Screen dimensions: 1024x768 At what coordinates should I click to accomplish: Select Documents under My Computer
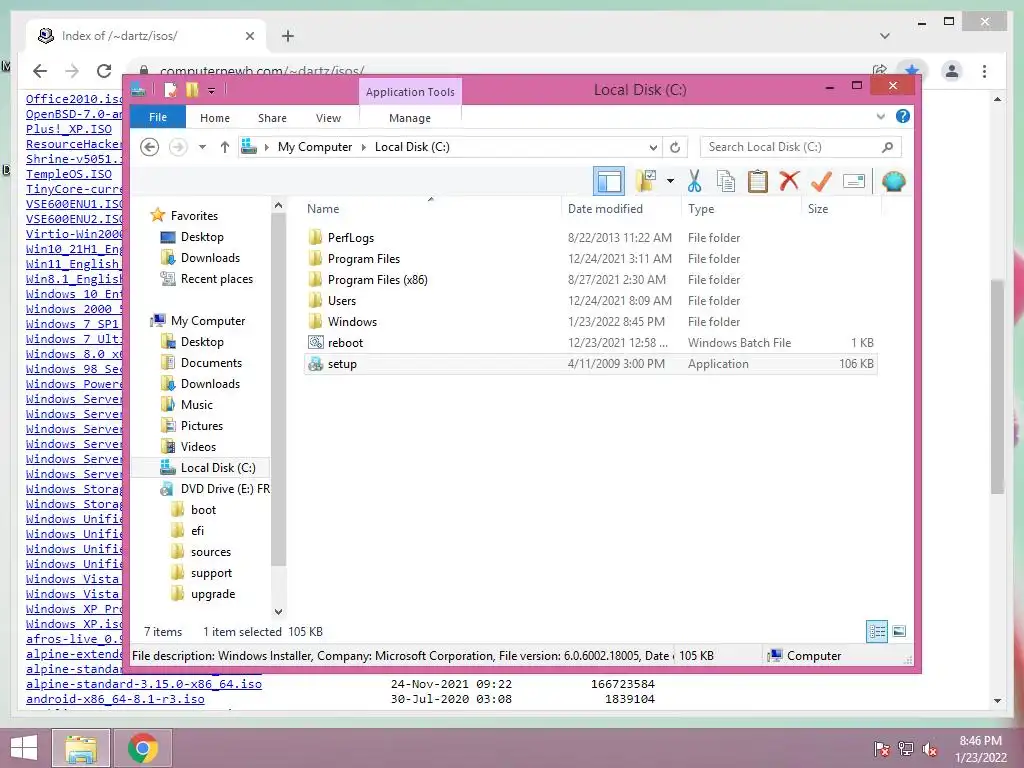pyautogui.click(x=211, y=363)
